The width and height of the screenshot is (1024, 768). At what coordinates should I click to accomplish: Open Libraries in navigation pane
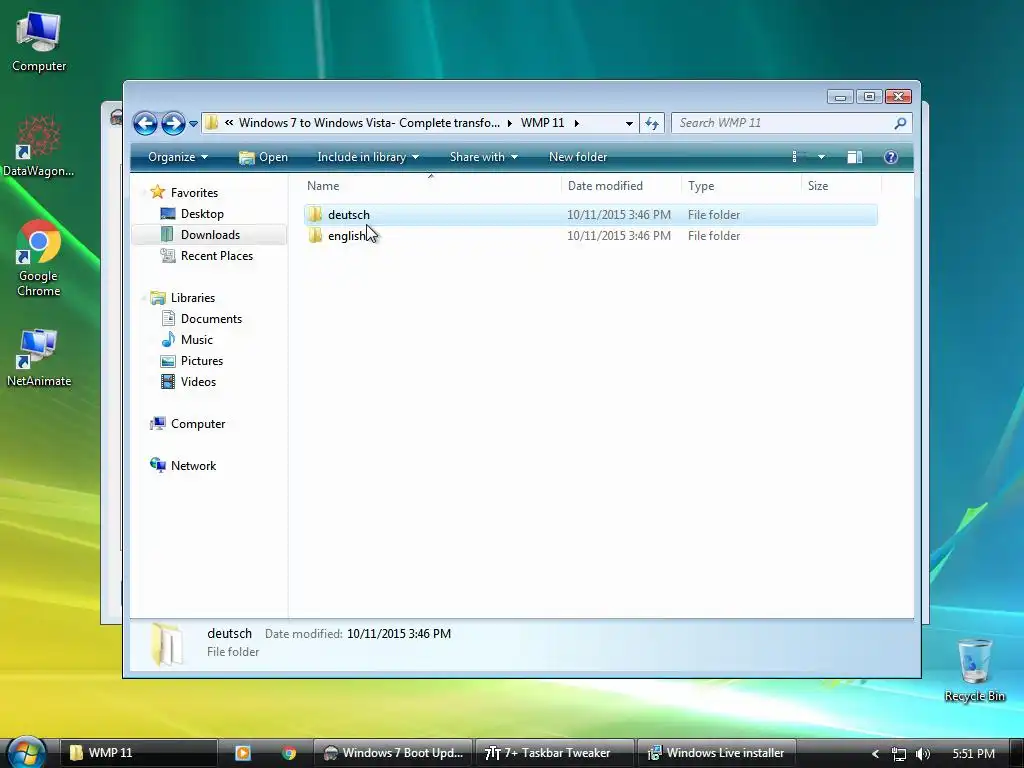(x=193, y=298)
